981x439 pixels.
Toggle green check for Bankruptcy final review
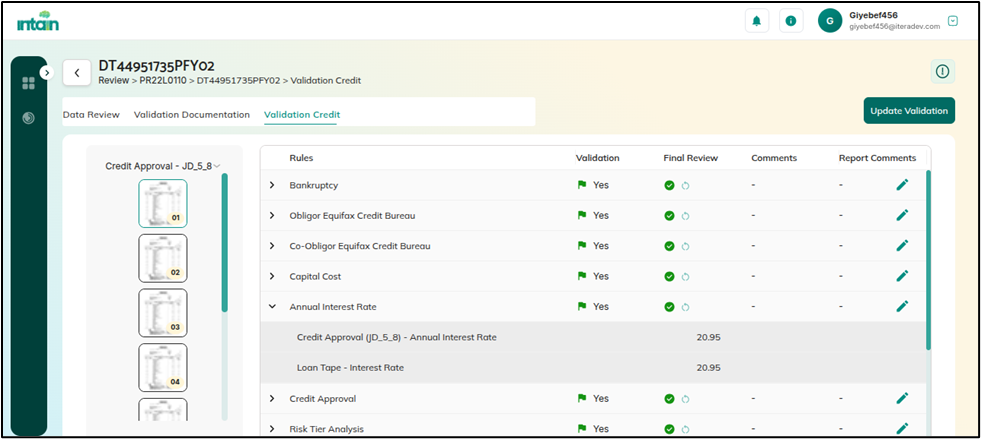[x=669, y=185]
